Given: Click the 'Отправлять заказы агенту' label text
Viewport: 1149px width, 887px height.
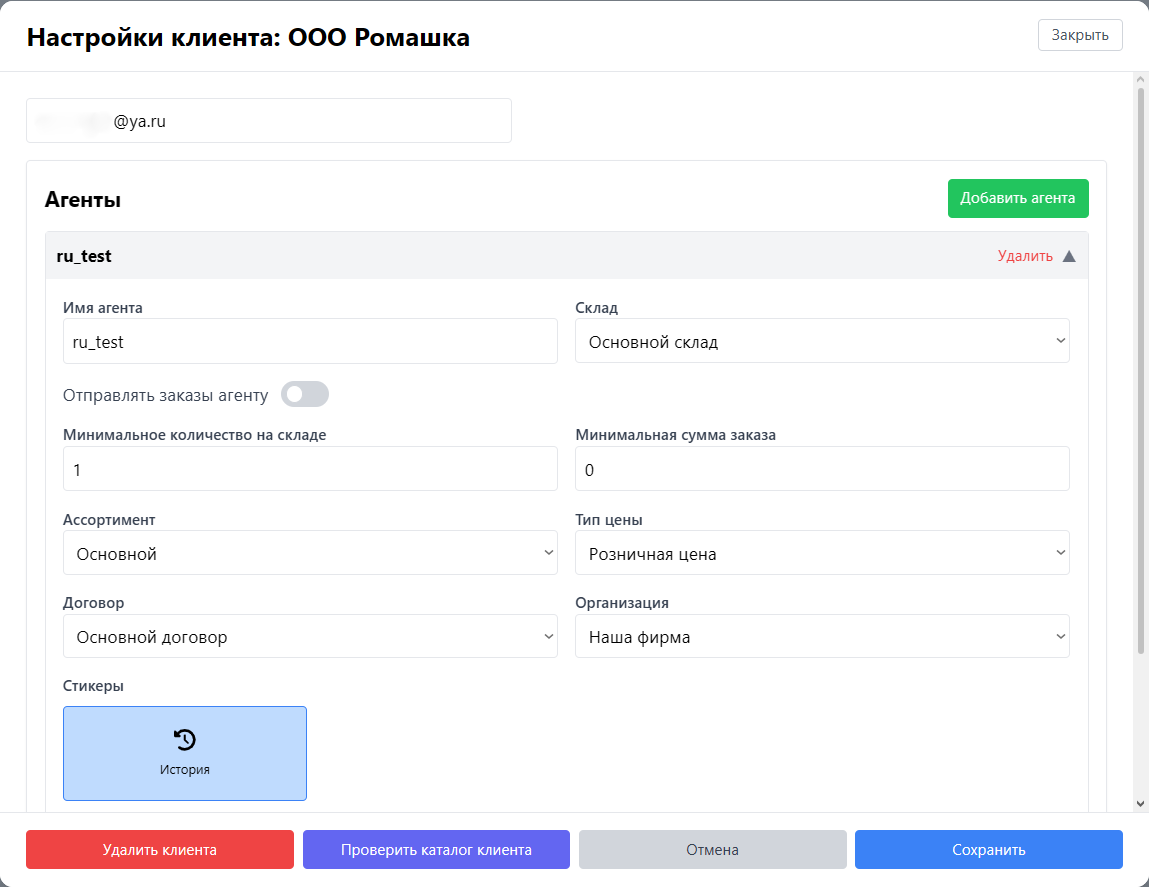Looking at the screenshot, I should (166, 395).
